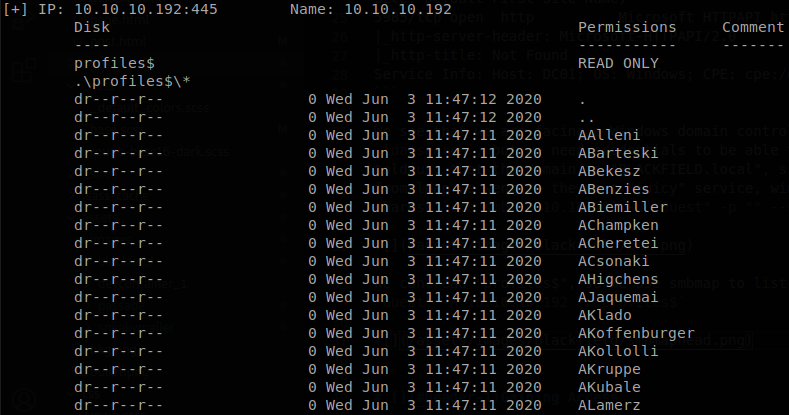Click the ABekesz directory listing
789x415 pixels.
(609, 172)
